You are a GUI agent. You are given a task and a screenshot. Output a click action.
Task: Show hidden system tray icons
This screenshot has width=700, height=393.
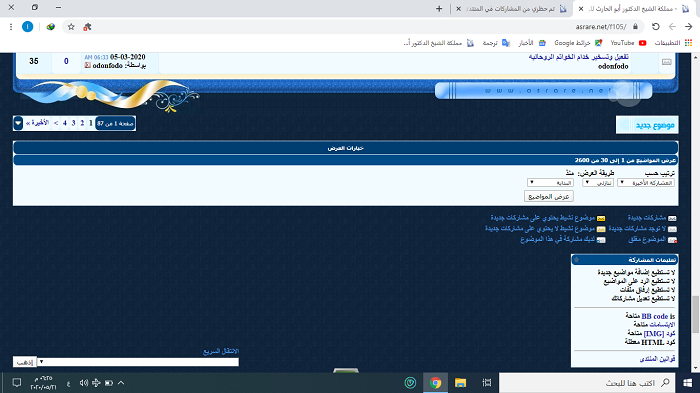121,383
